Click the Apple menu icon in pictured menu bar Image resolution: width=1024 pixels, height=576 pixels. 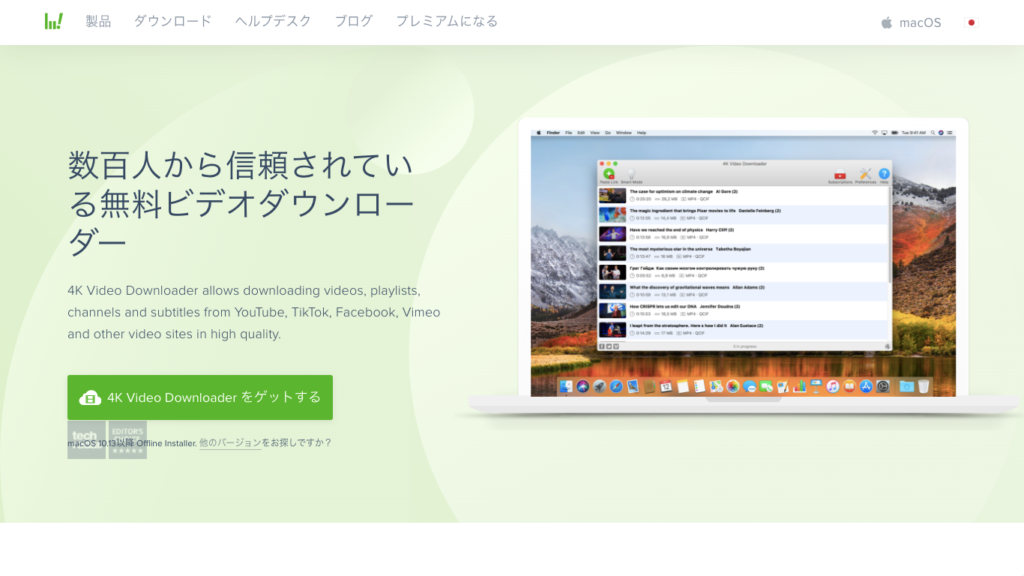coord(539,133)
